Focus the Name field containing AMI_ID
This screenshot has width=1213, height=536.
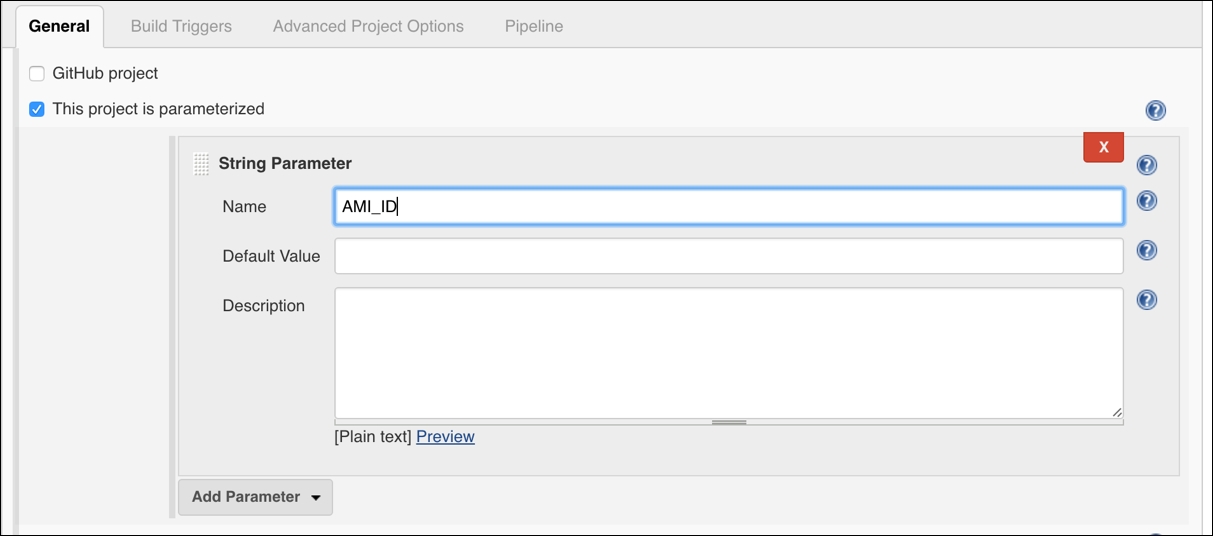729,207
